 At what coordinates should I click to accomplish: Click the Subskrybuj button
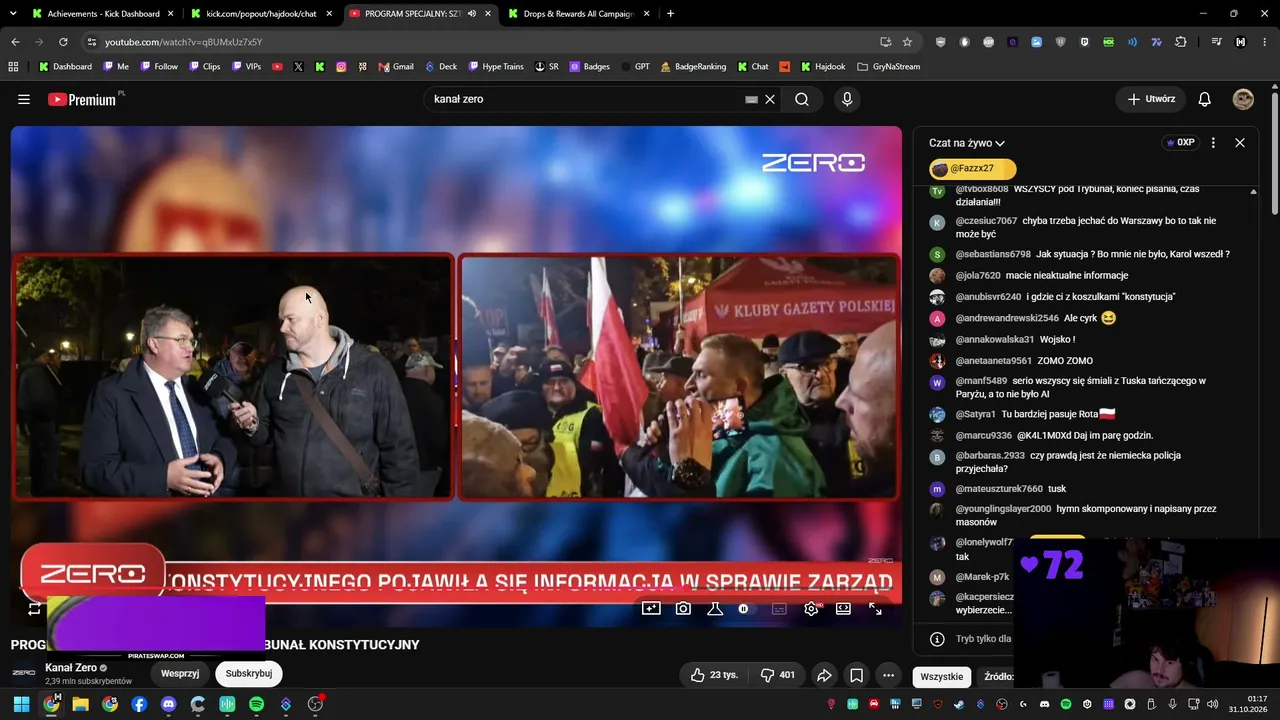(249, 673)
